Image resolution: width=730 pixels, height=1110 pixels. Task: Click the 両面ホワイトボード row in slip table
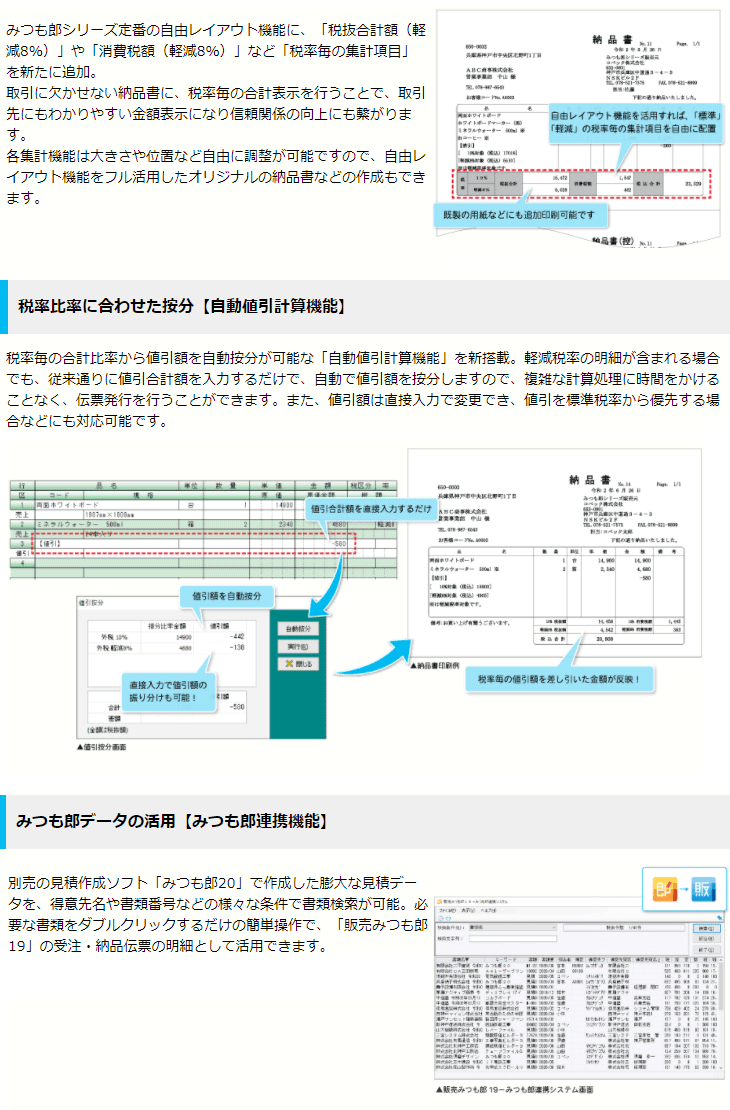(203, 505)
